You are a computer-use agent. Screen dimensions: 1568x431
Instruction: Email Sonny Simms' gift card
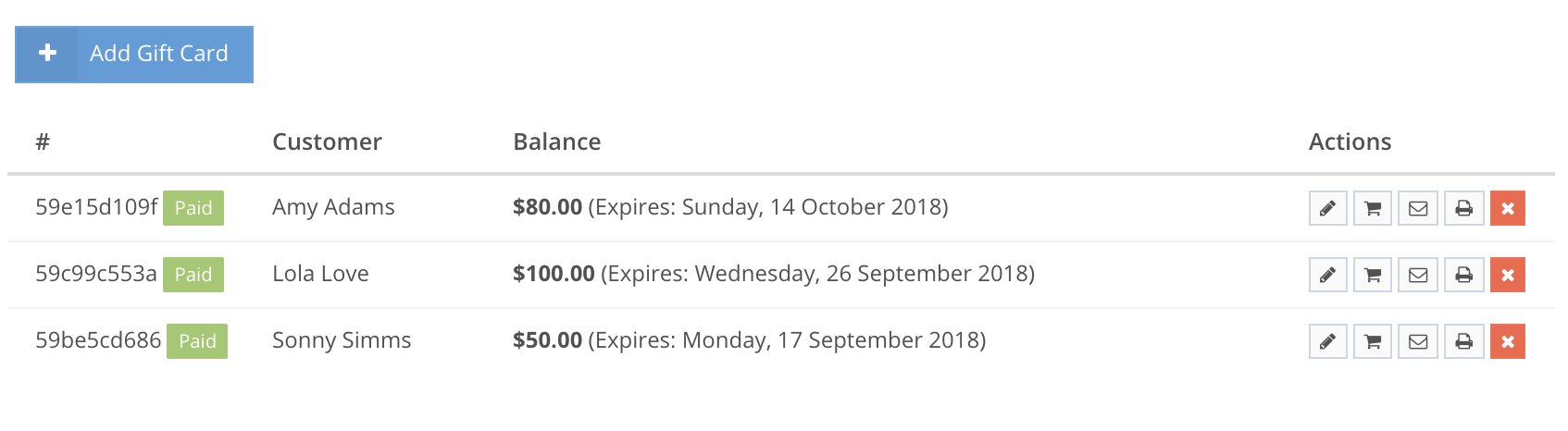click(x=1418, y=341)
